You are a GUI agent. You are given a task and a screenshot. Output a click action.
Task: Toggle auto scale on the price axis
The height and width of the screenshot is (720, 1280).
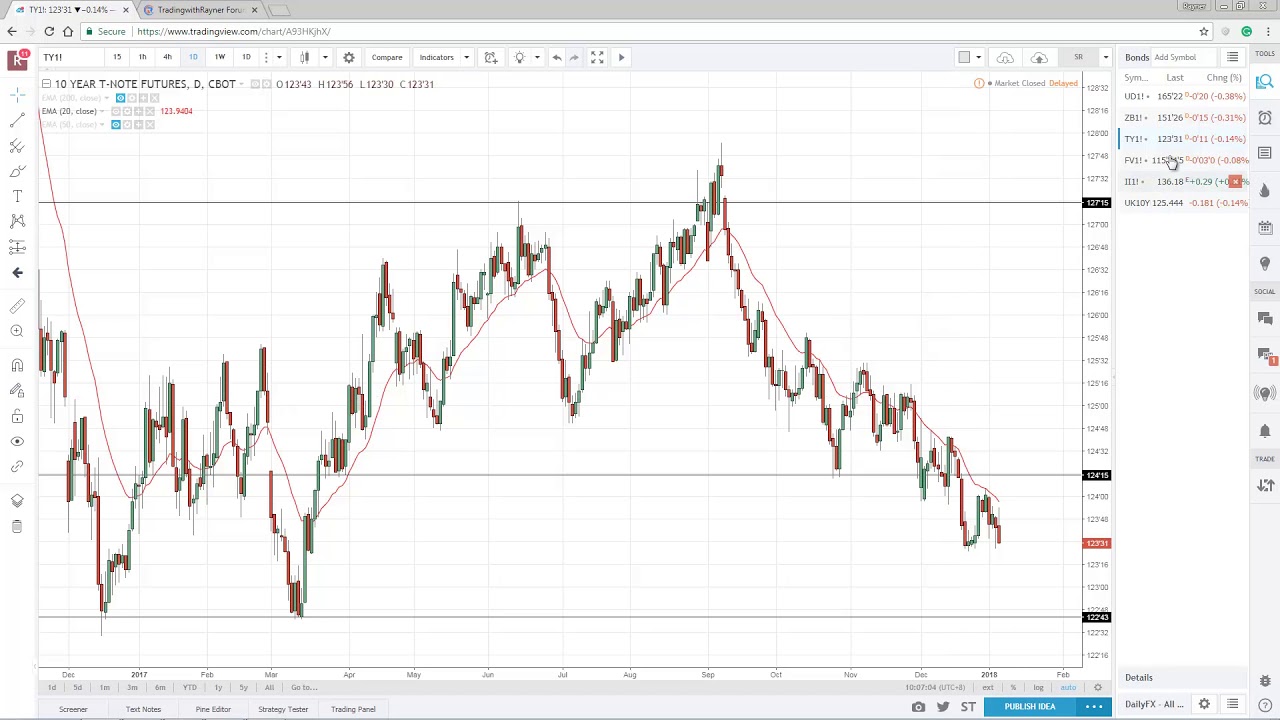coord(1068,687)
